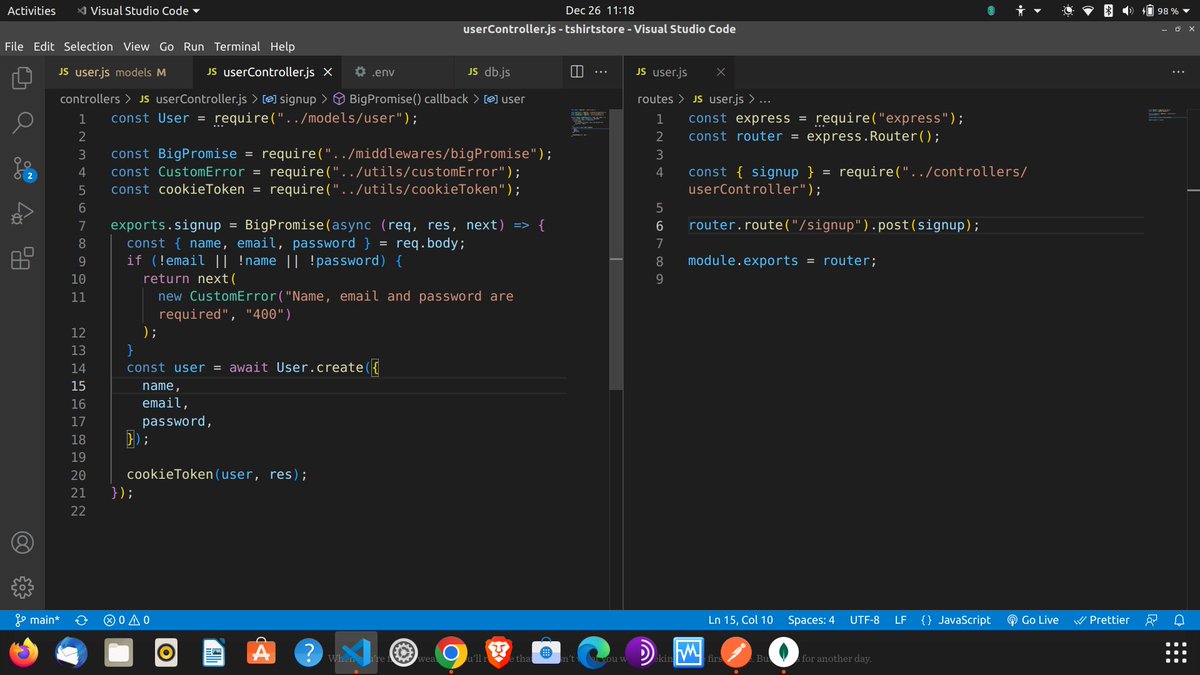The image size is (1200, 675).
Task: Click the controllers breadcrumb segment
Action: click(90, 99)
